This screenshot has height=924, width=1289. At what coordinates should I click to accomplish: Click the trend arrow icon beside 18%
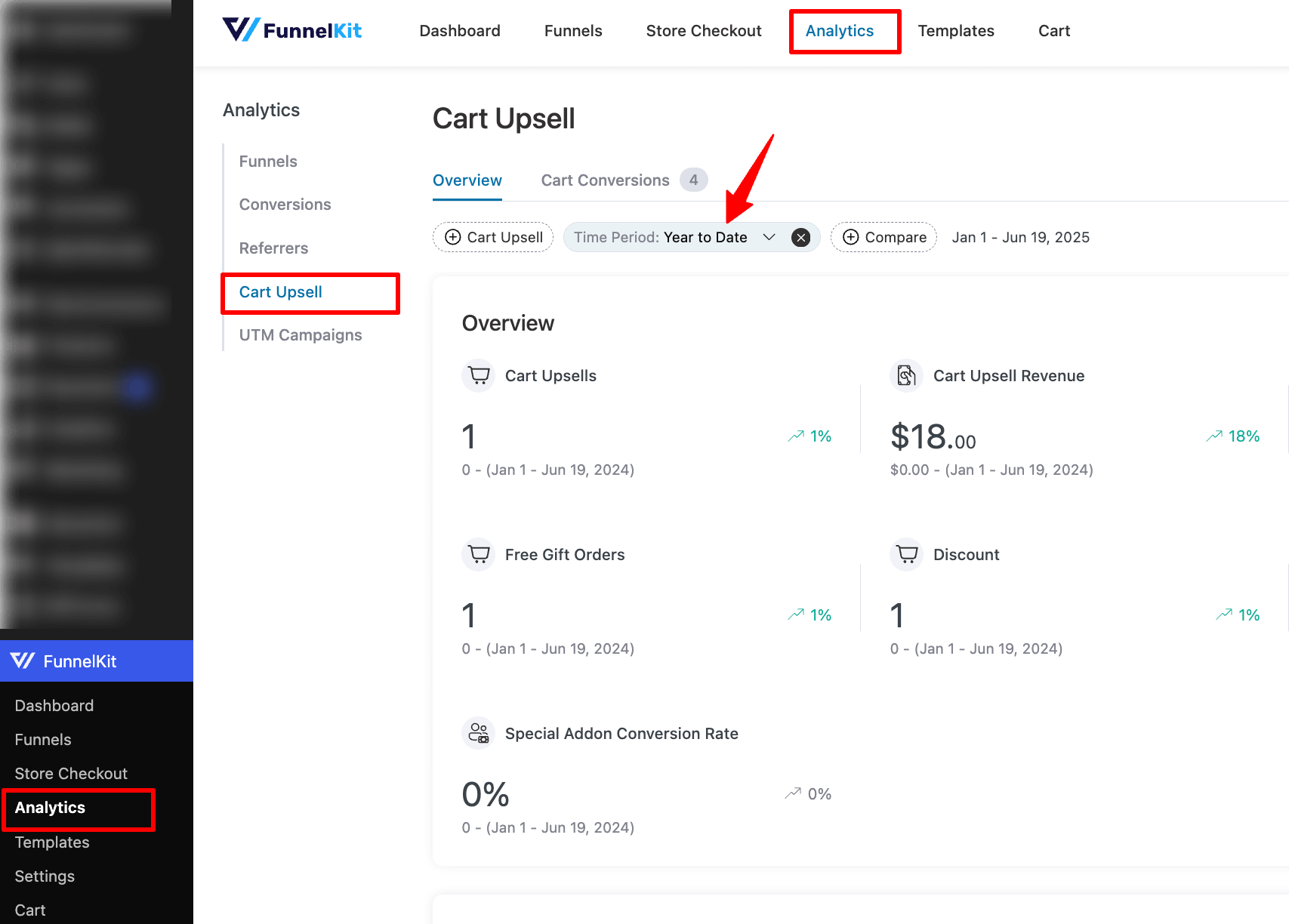click(1214, 436)
